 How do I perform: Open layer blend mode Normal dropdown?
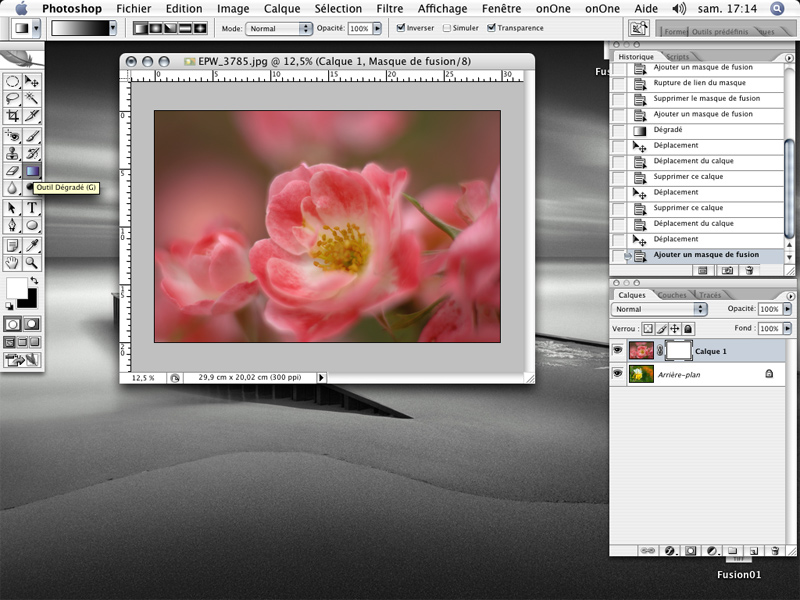tap(659, 309)
